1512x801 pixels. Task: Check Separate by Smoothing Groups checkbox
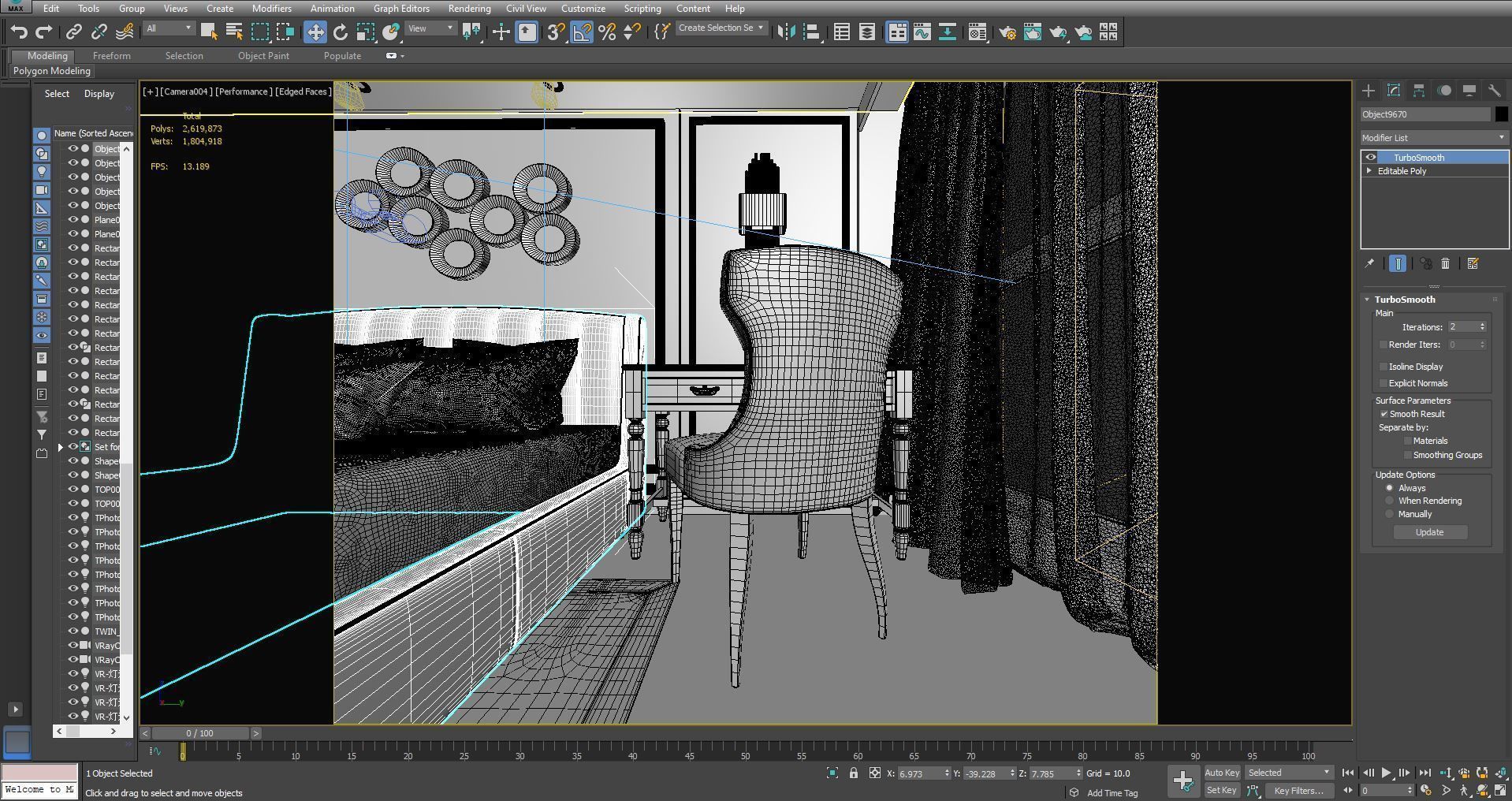[x=1407, y=455]
